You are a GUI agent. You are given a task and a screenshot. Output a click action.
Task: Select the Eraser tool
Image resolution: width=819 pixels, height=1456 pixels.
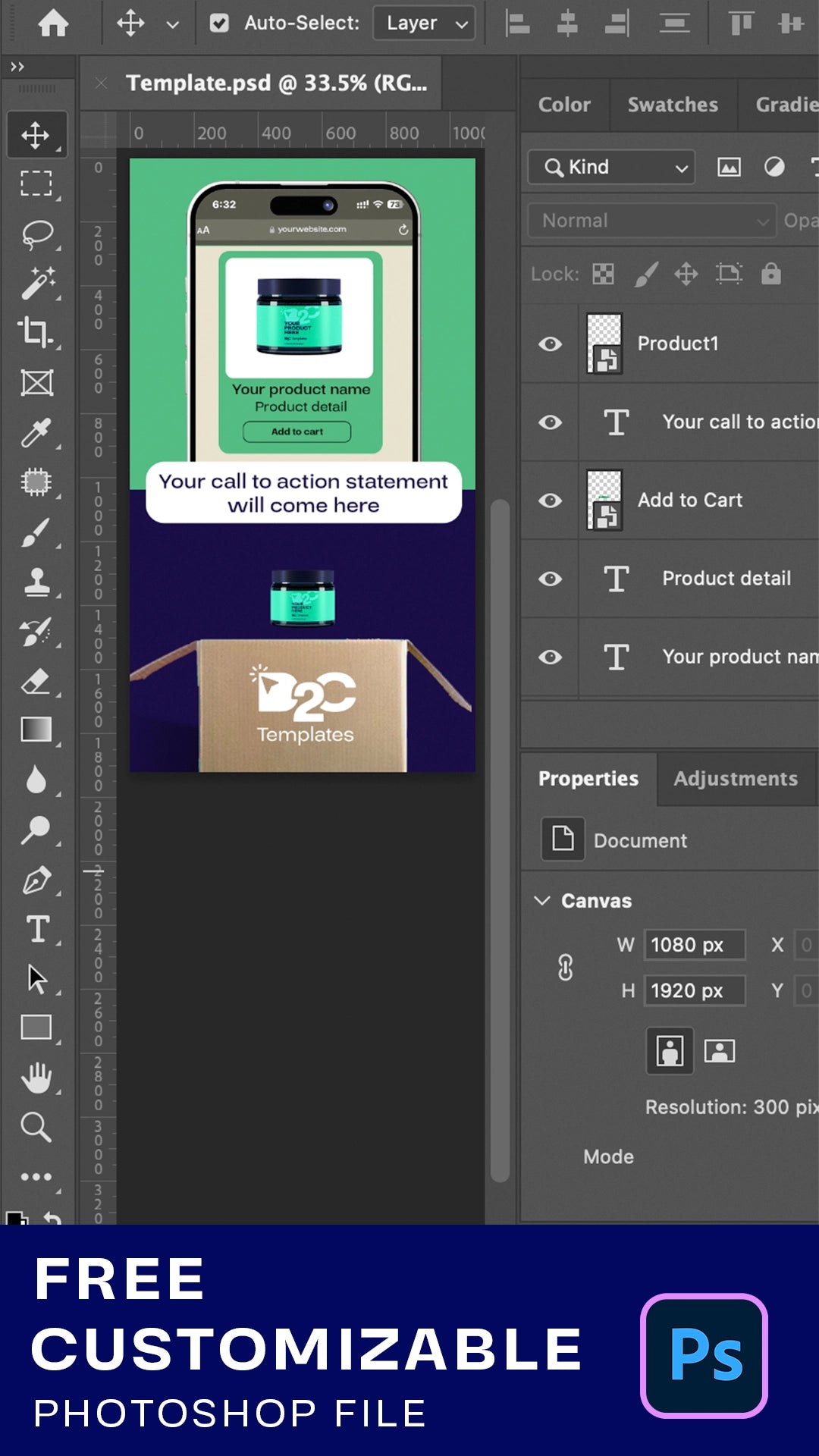[x=36, y=681]
